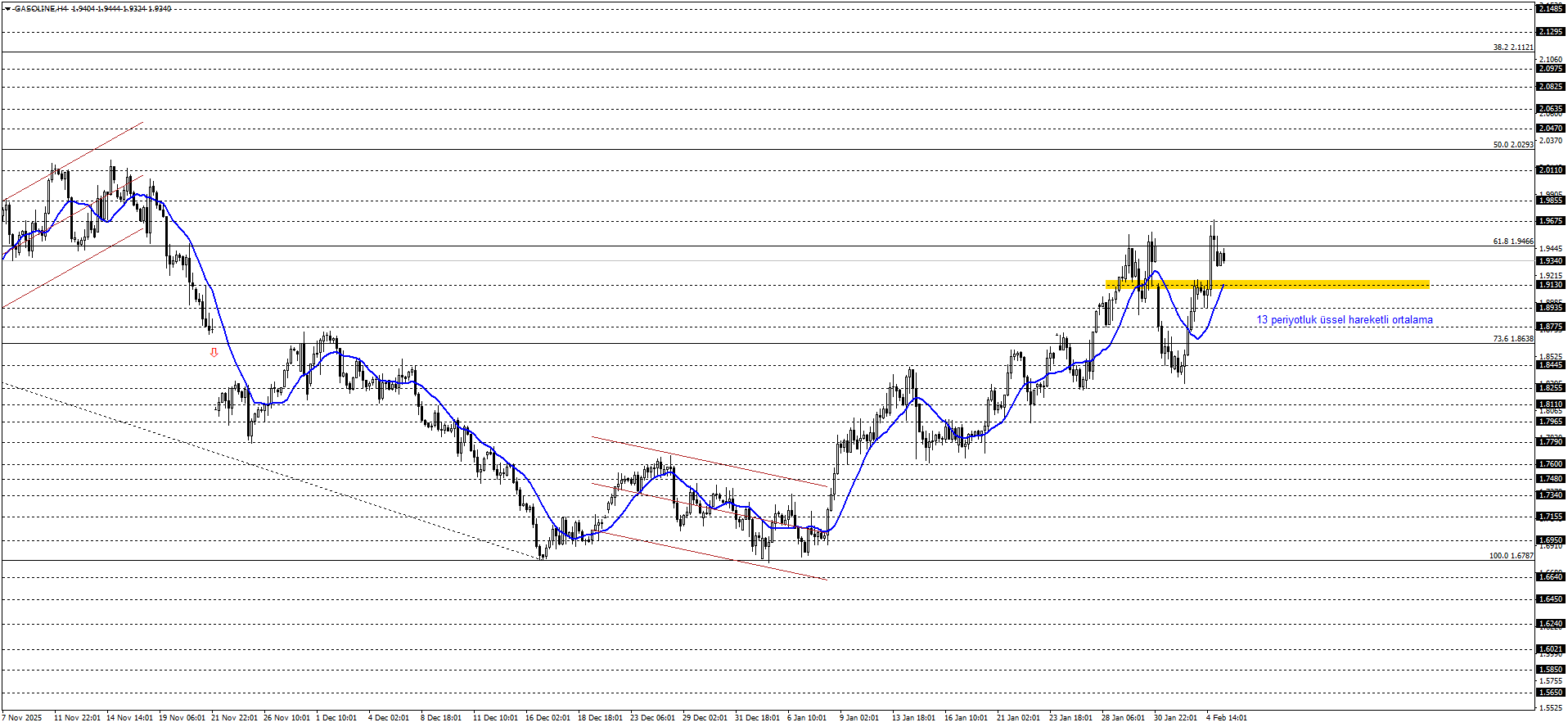
Task: Click the 1.6021 price level tag
Action: click(1551, 649)
